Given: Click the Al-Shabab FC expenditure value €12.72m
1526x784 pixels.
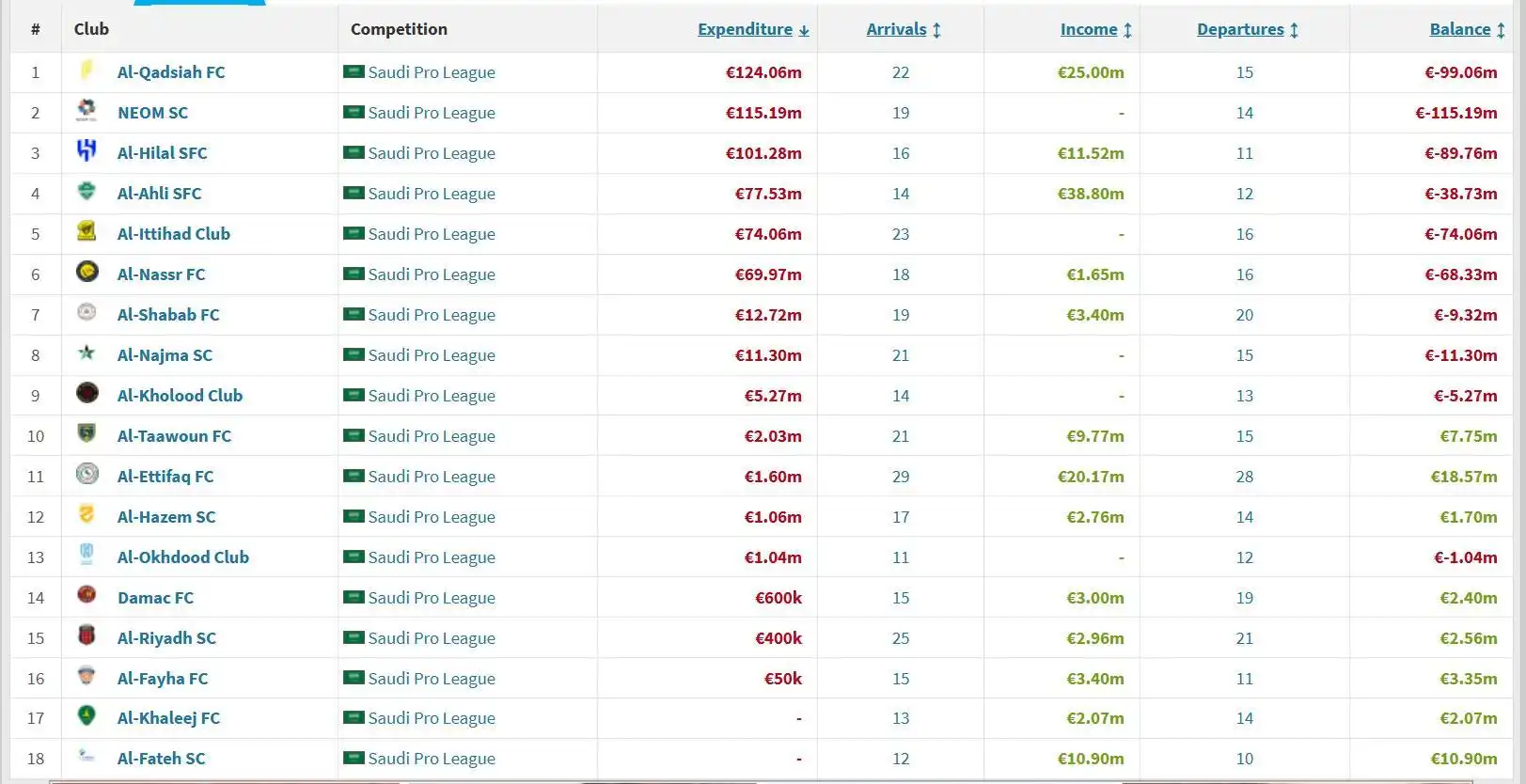Looking at the screenshot, I should point(767,315).
